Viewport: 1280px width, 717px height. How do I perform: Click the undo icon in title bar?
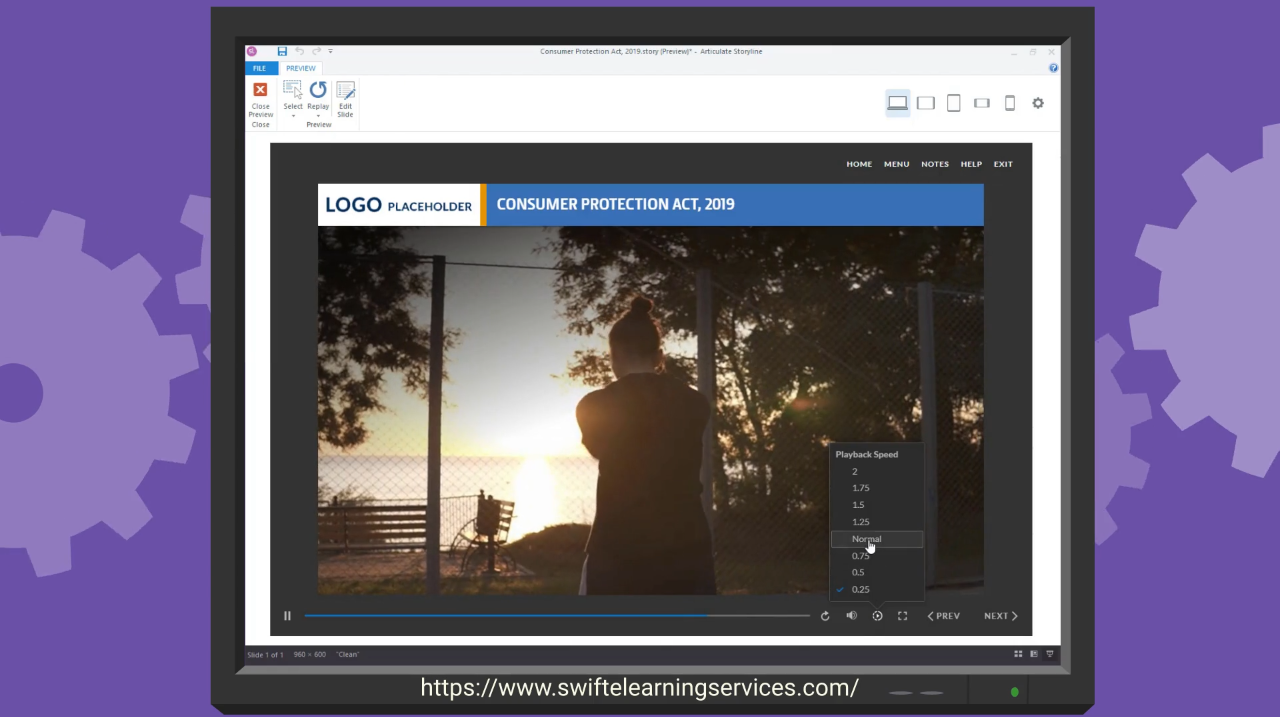(299, 51)
